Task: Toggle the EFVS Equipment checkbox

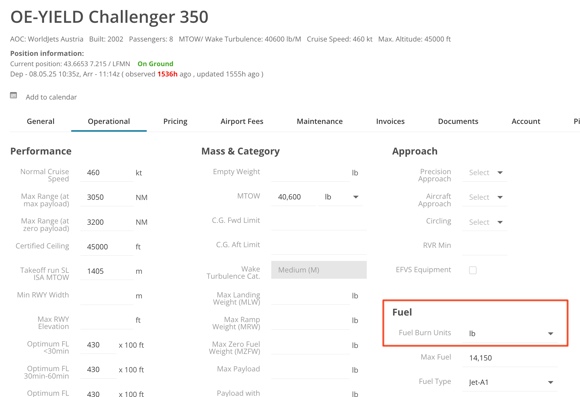Action: tap(473, 270)
